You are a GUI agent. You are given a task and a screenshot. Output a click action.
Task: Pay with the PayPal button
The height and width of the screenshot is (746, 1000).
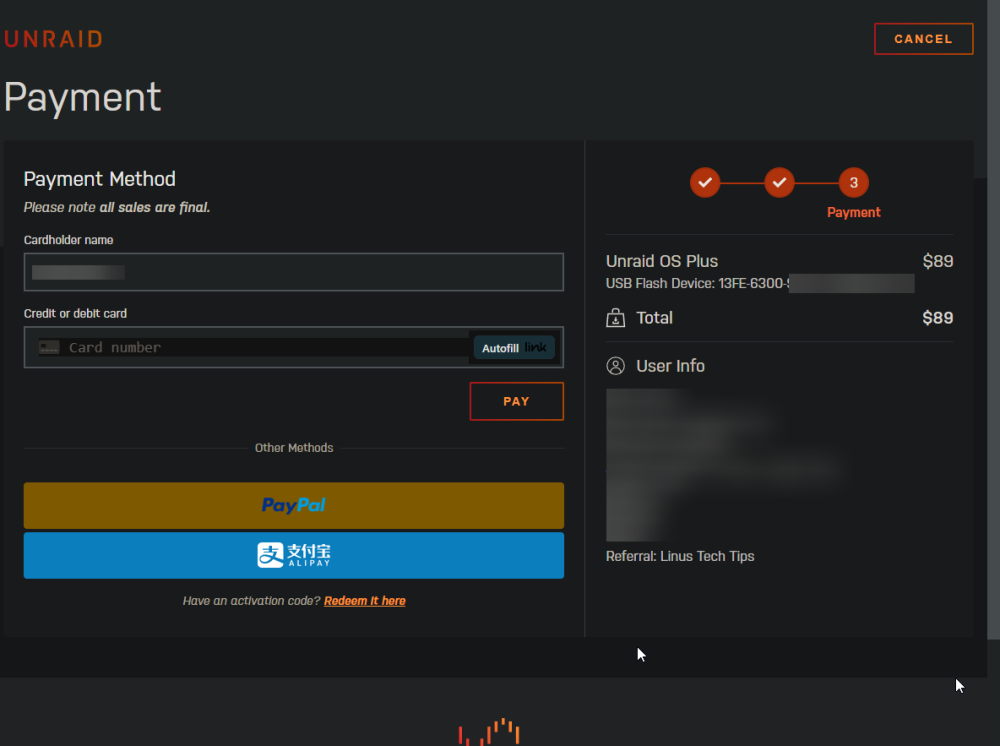(293, 506)
